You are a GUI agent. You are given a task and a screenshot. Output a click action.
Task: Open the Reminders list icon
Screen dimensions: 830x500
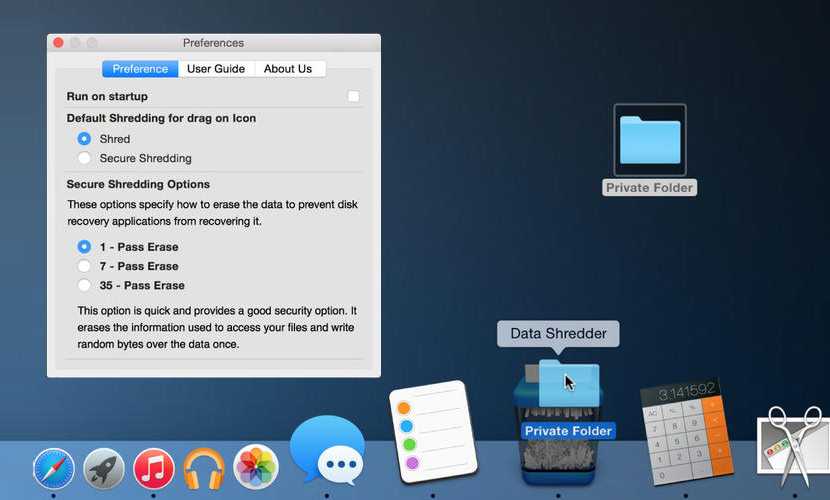pyautogui.click(x=431, y=432)
